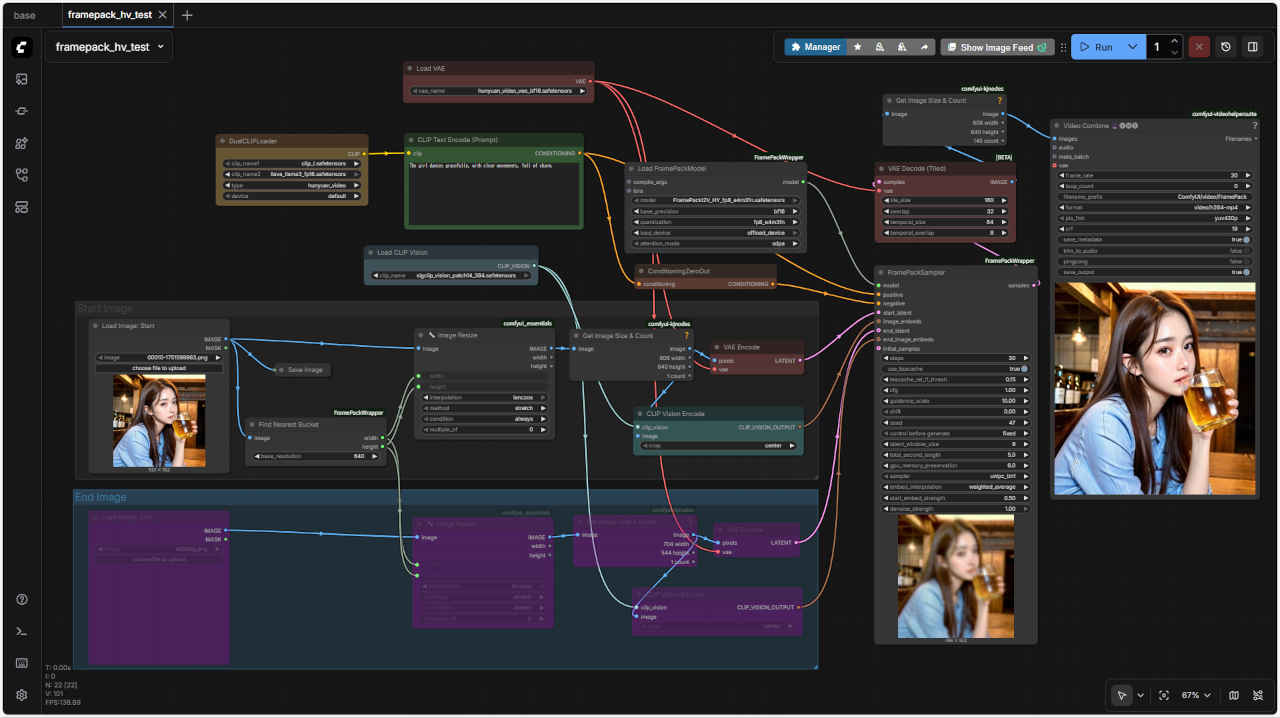Viewport: 1280px width, 718px height.
Task: Add a new workflow tab
Action: [188, 15]
